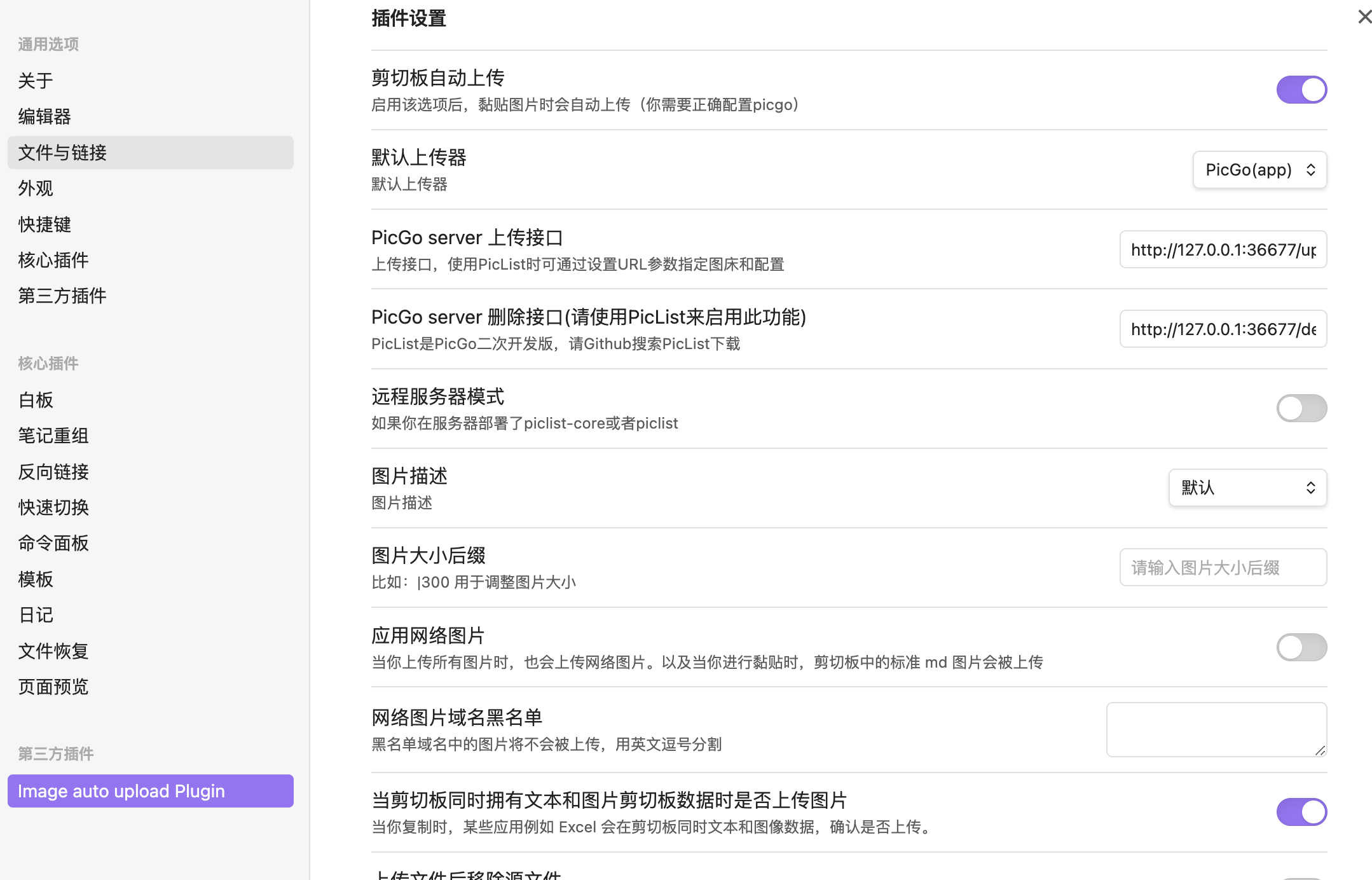Expand 图片描述 默认 dropdown
The height and width of the screenshot is (880, 1372).
[1247, 488]
